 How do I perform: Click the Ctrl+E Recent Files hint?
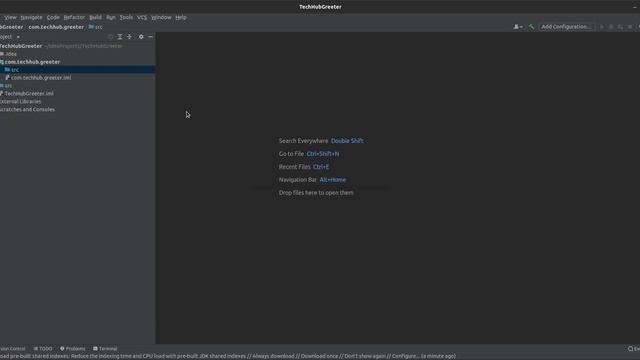pos(321,167)
